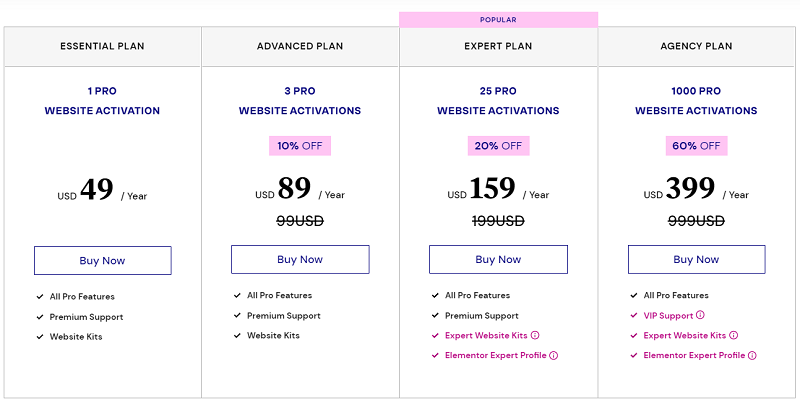Click checkmark icon next to VIP Support
800x402 pixels.
pos(634,316)
